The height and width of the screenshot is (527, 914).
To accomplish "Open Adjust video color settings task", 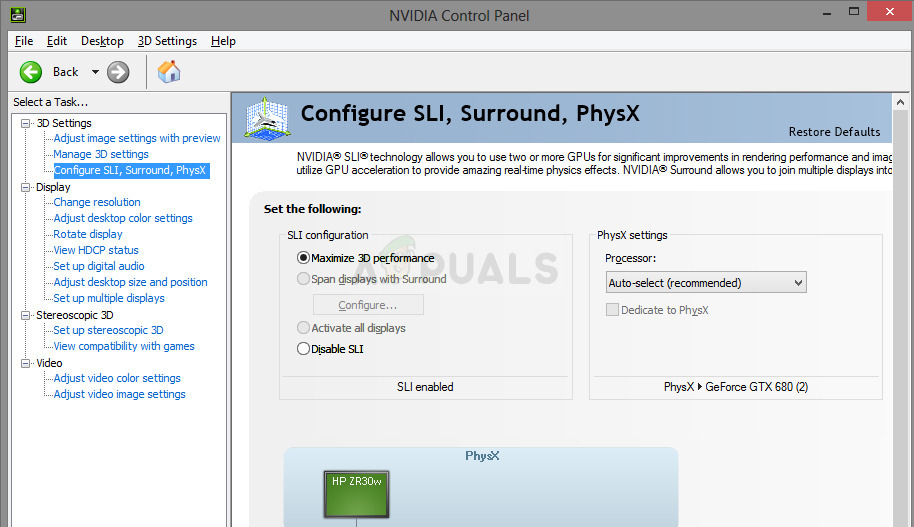I will click(x=117, y=378).
